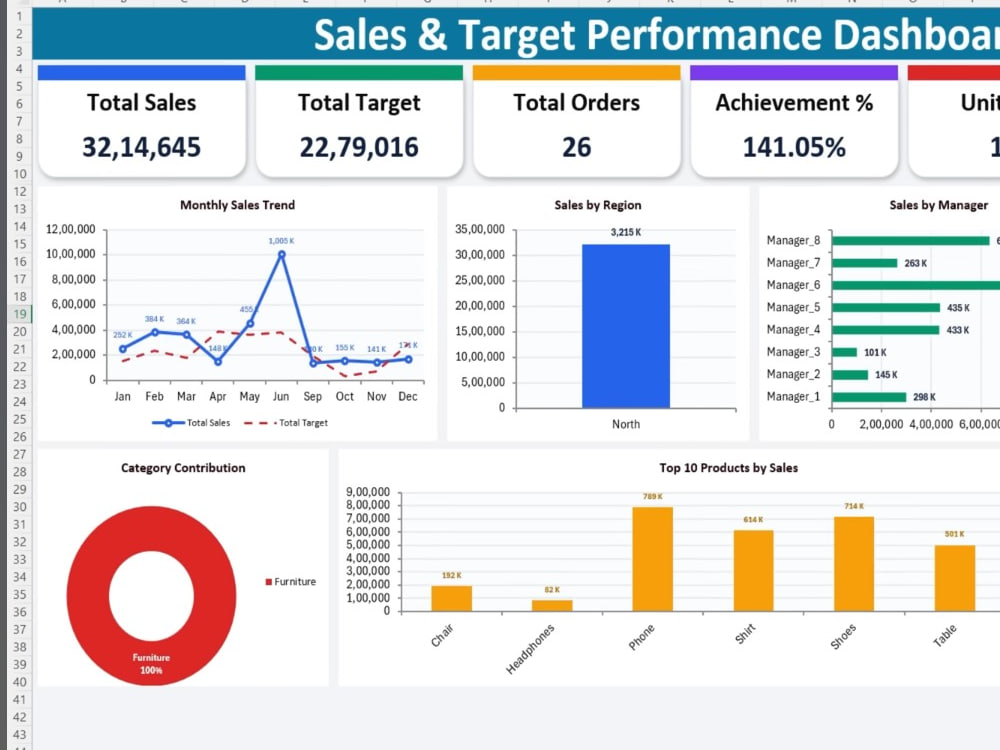This screenshot has height=750, width=1000.
Task: Select the 35,00,000 axis value in region chart
Action: pos(480,229)
